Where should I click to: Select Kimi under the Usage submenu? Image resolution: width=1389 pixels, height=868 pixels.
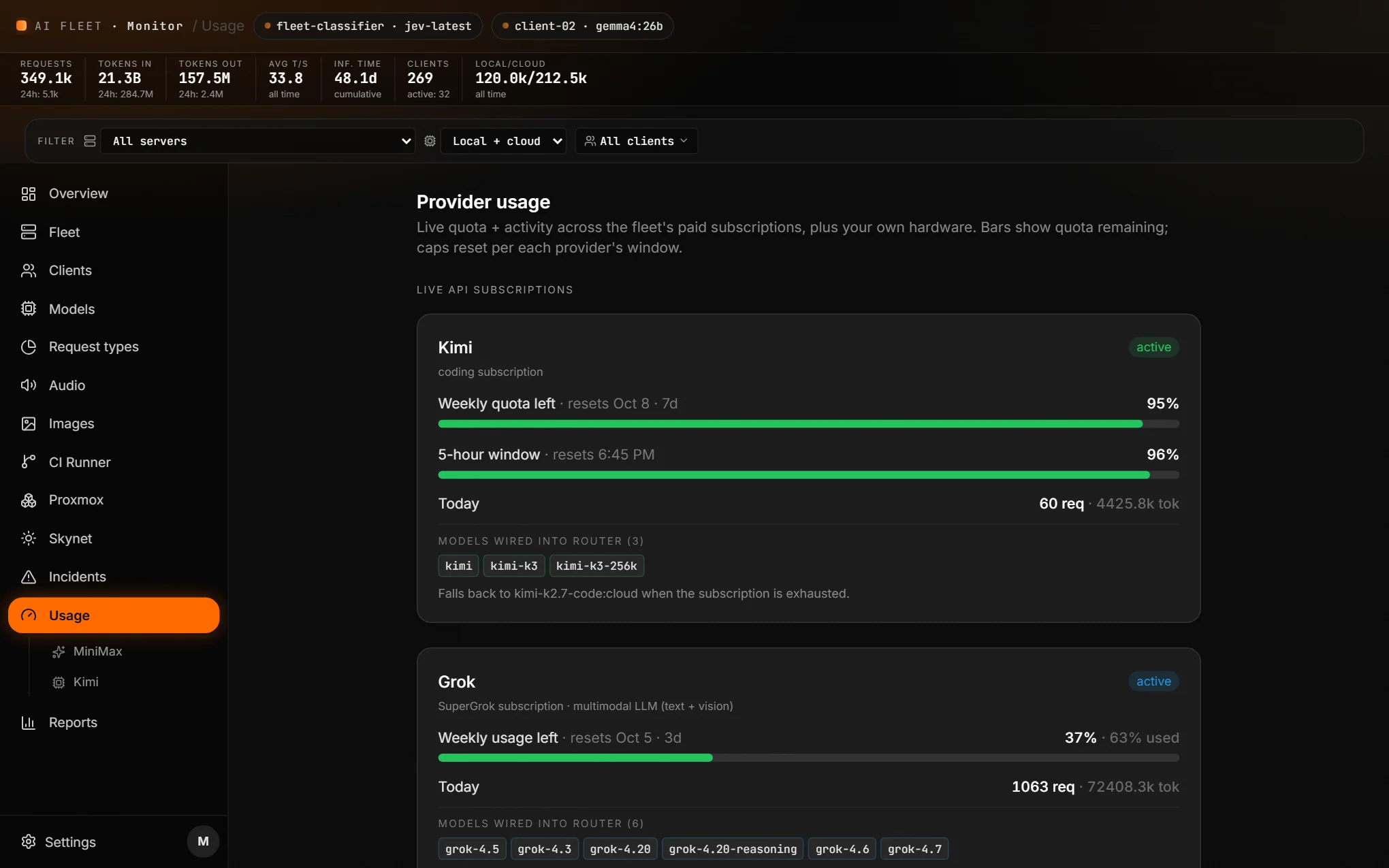[86, 682]
